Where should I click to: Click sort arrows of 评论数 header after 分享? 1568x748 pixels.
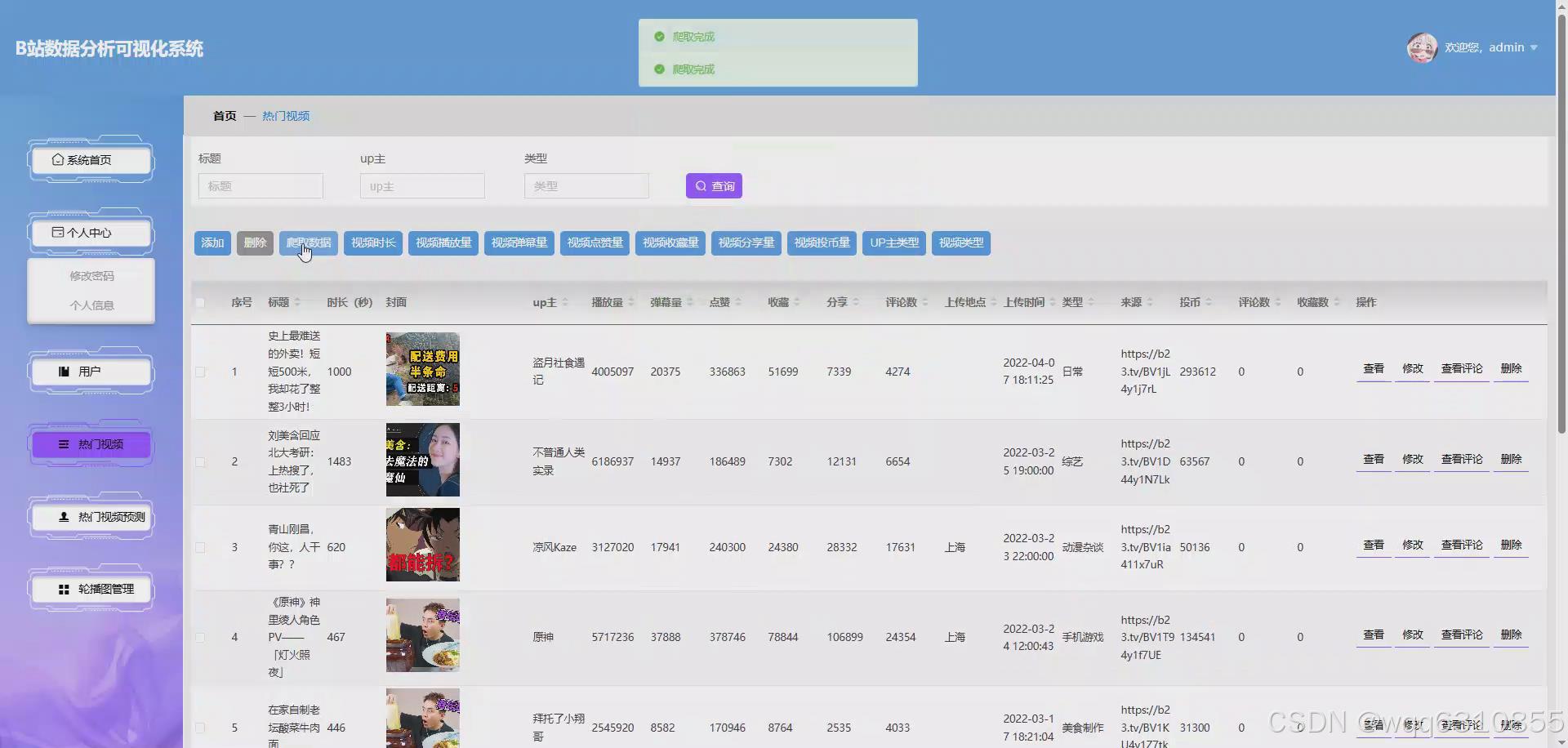click(925, 303)
